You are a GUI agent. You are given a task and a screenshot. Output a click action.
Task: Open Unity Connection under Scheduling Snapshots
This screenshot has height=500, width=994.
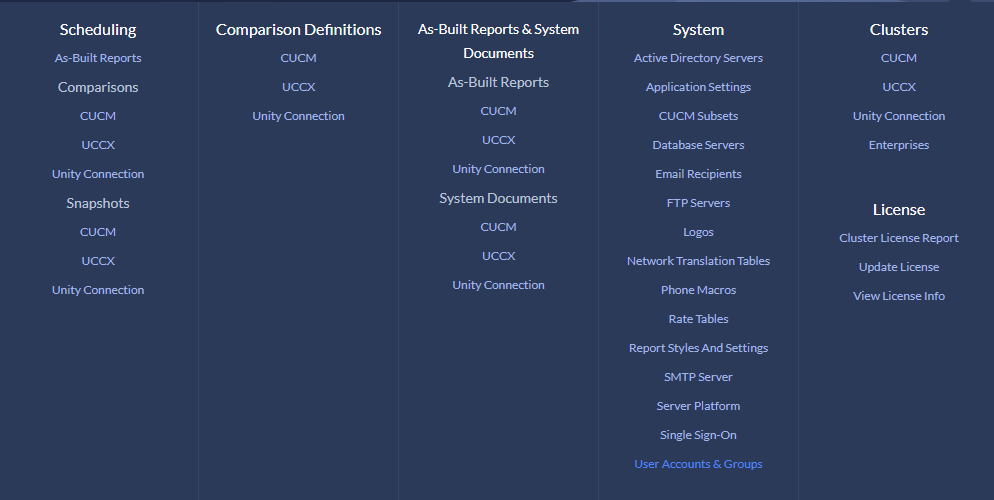click(98, 290)
